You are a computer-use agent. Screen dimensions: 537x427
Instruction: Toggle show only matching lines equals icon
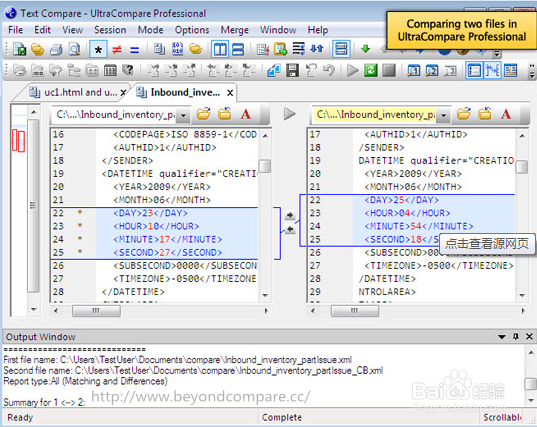(x=135, y=50)
